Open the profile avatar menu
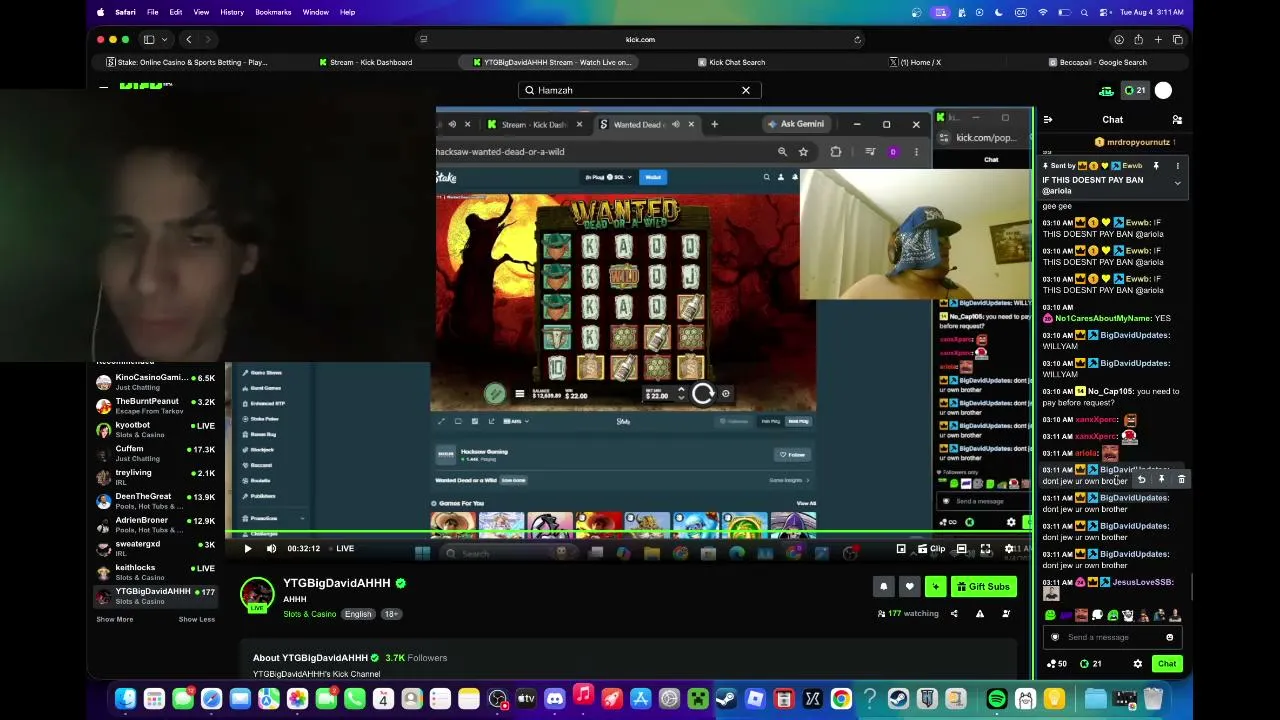This screenshot has height=720, width=1280. click(1163, 90)
